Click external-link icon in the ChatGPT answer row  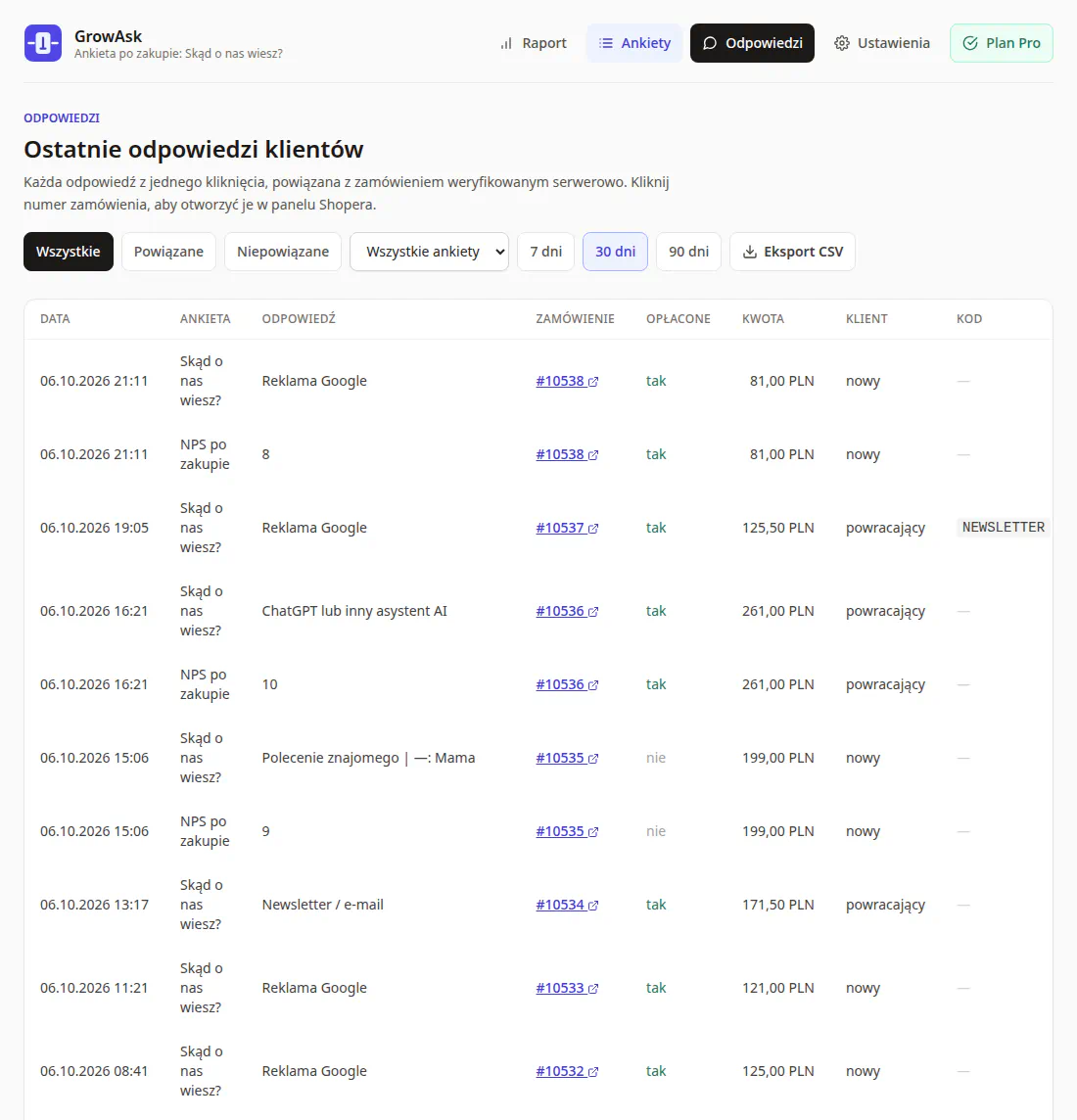point(592,612)
